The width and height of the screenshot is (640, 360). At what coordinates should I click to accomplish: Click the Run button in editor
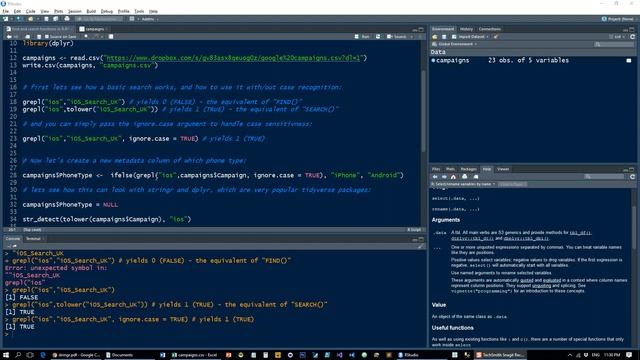pyautogui.click(x=362, y=37)
